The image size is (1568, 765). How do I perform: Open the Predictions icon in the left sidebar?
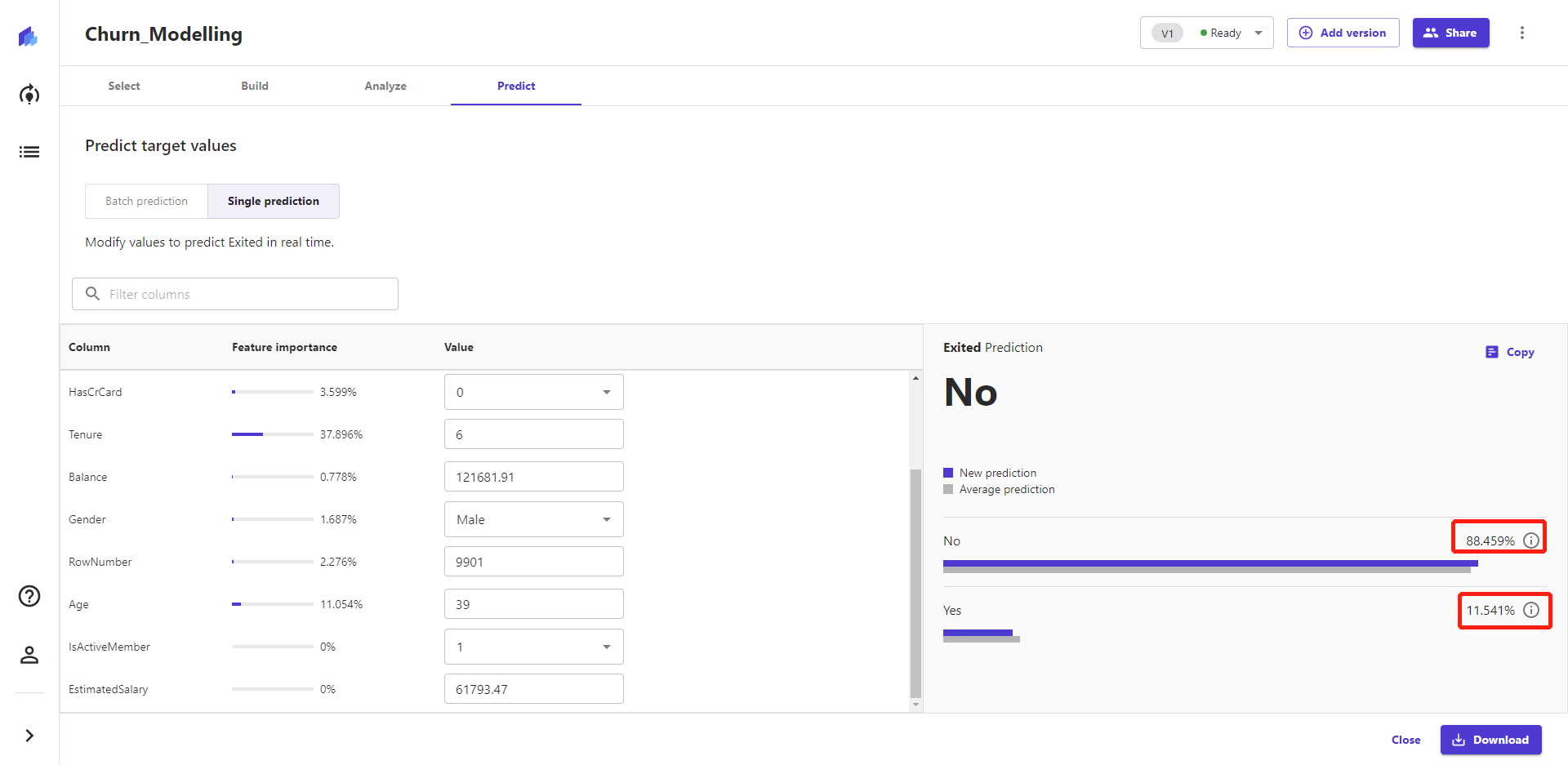click(x=29, y=94)
